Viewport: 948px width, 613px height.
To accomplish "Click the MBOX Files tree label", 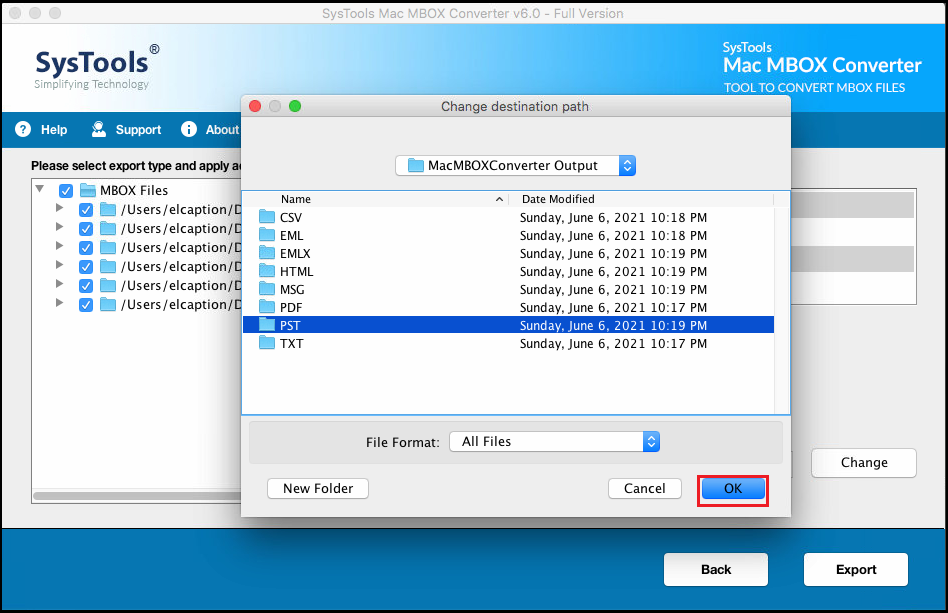I will click(134, 190).
